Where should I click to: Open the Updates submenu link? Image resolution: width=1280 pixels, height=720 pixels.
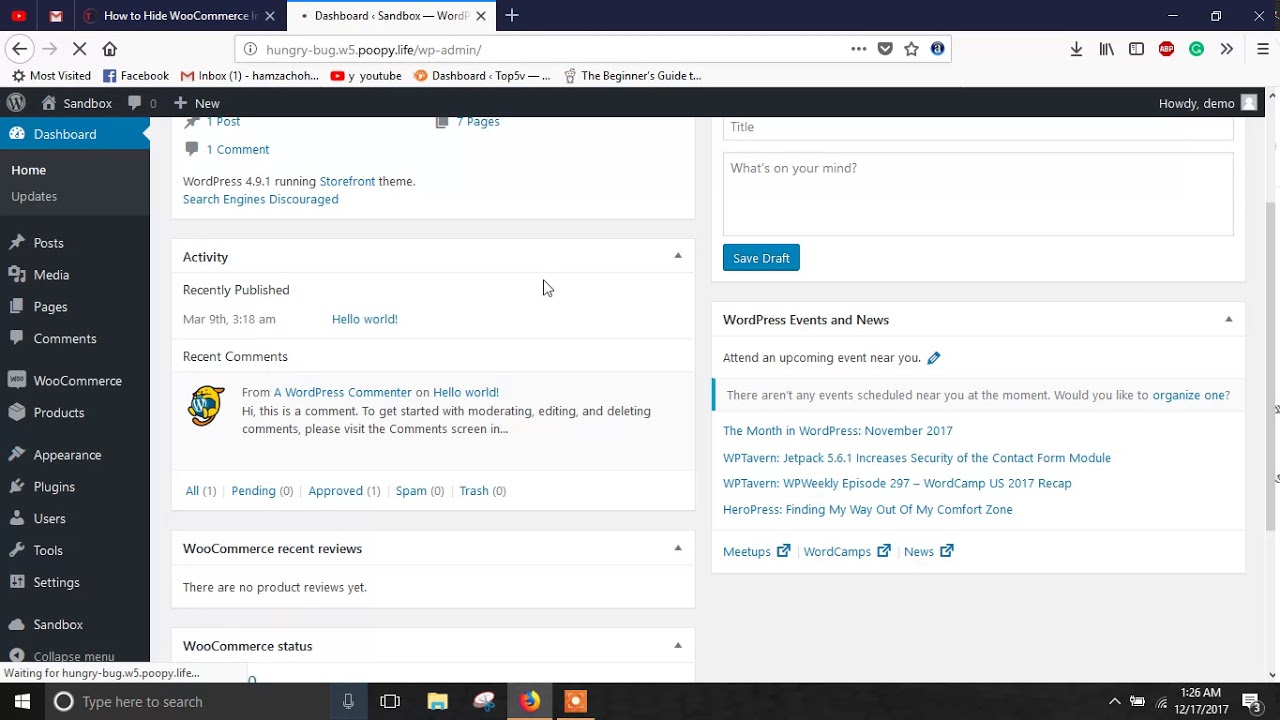click(x=34, y=196)
